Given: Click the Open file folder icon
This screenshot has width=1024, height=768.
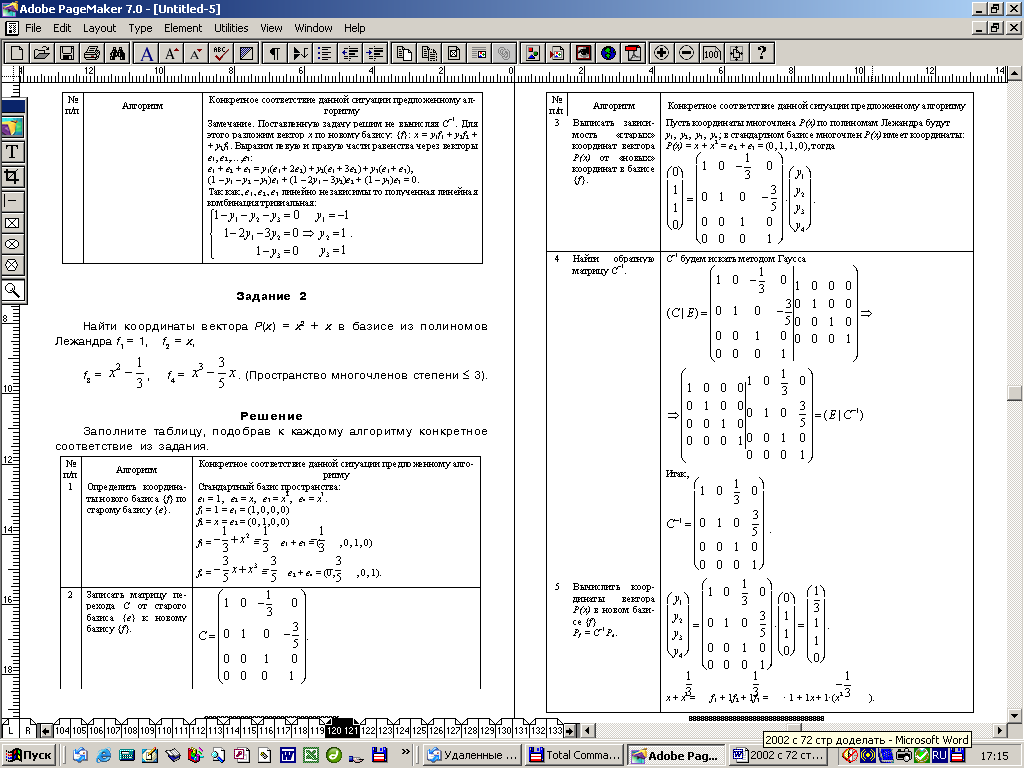Looking at the screenshot, I should click(x=42, y=53).
